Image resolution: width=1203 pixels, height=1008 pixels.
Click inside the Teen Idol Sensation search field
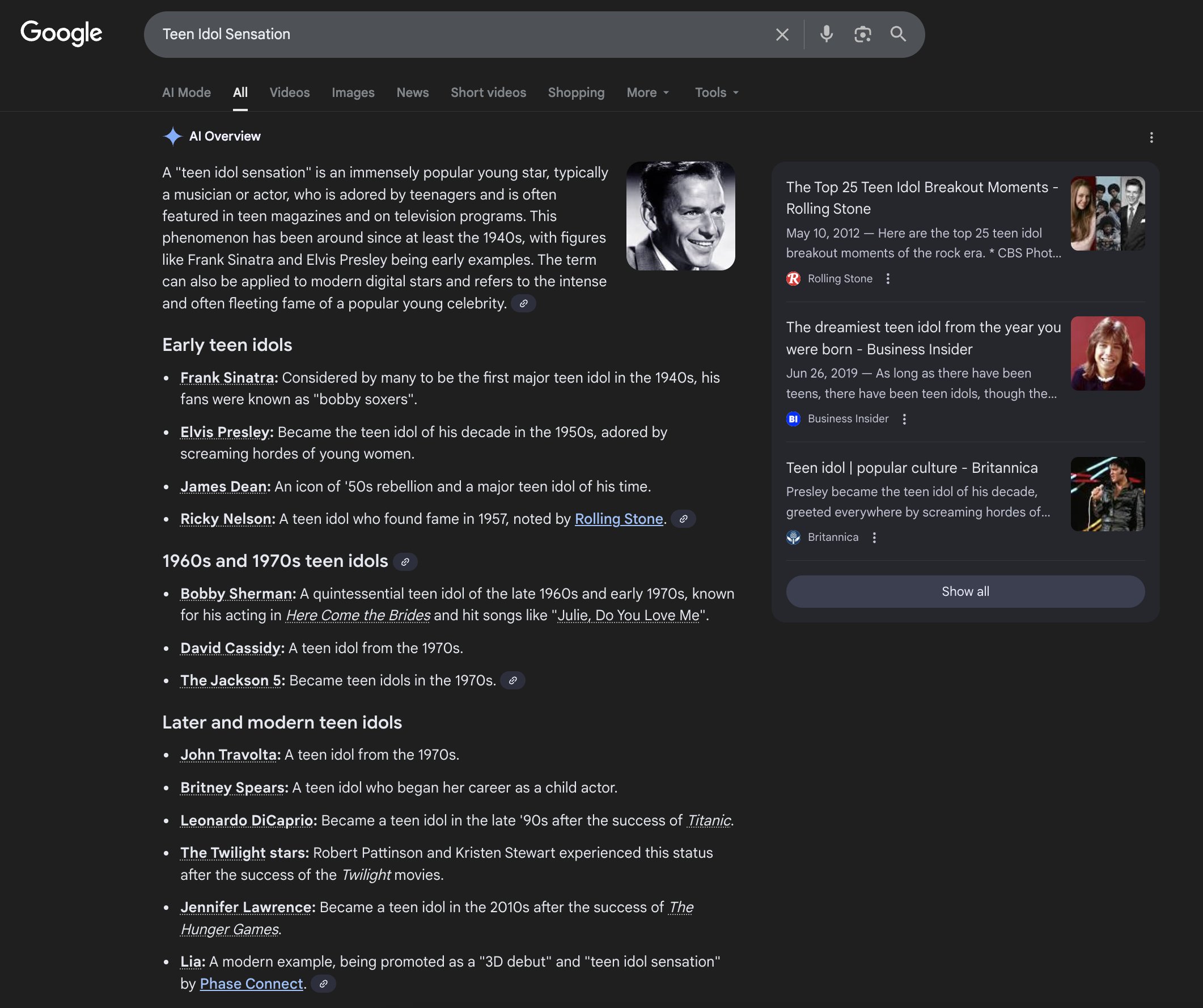click(x=458, y=35)
